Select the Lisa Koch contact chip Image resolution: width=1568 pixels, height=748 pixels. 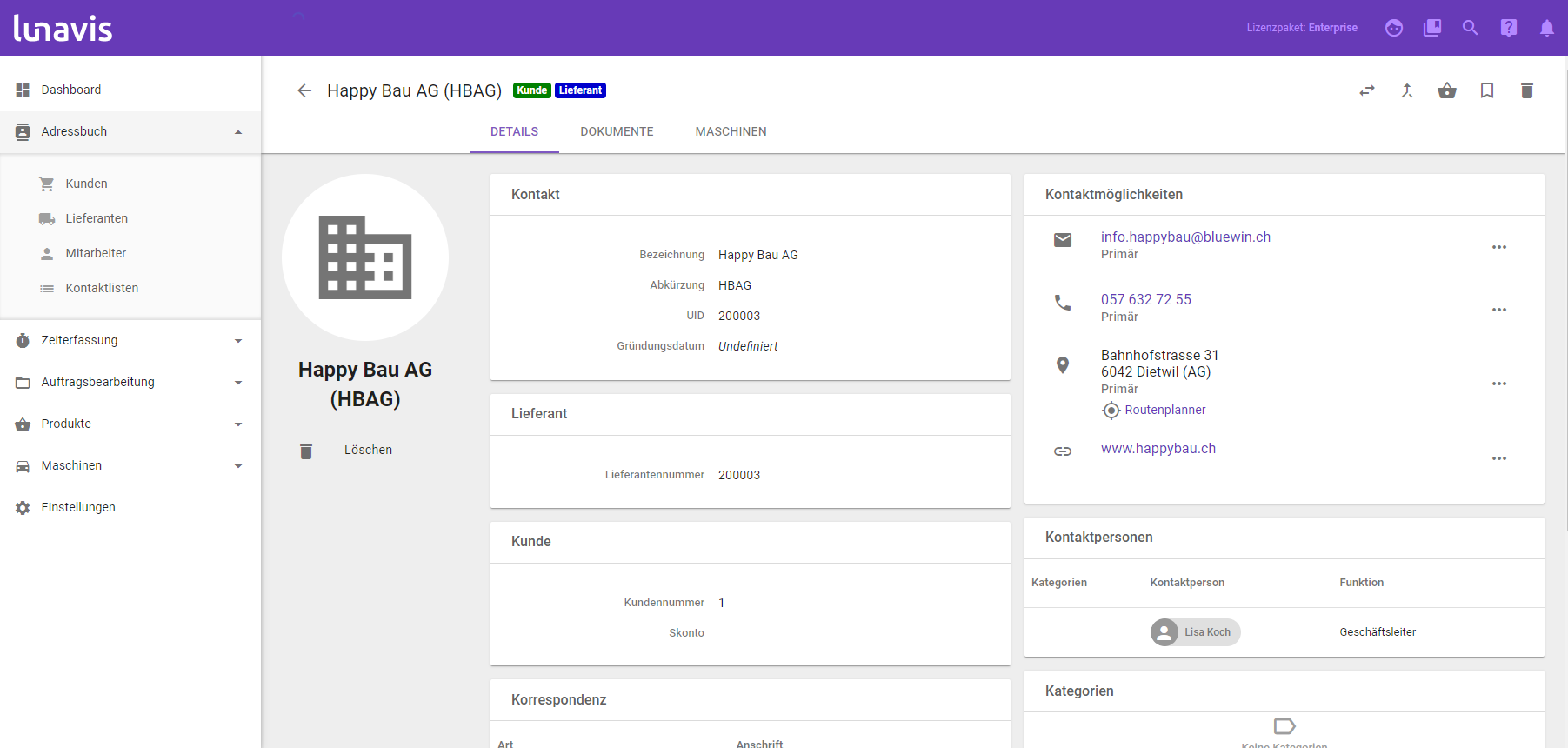tap(1196, 632)
